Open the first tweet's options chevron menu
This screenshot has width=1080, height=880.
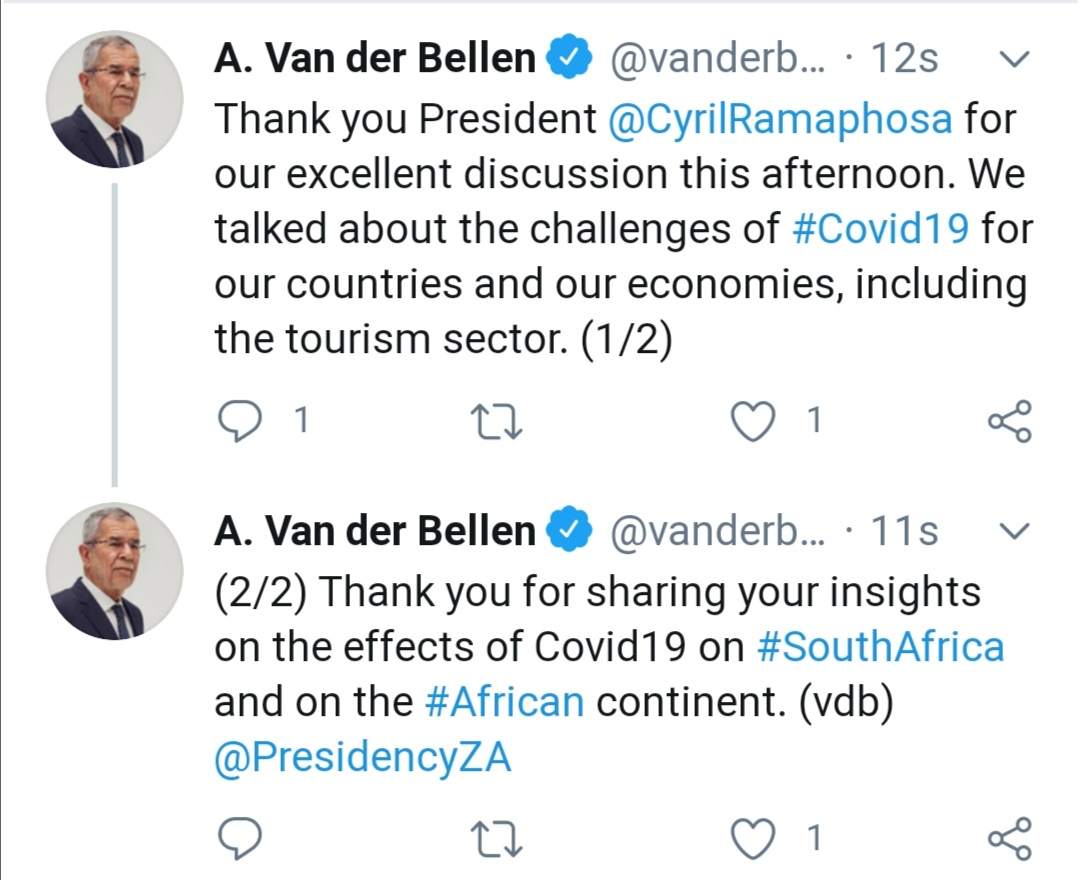tap(1014, 60)
